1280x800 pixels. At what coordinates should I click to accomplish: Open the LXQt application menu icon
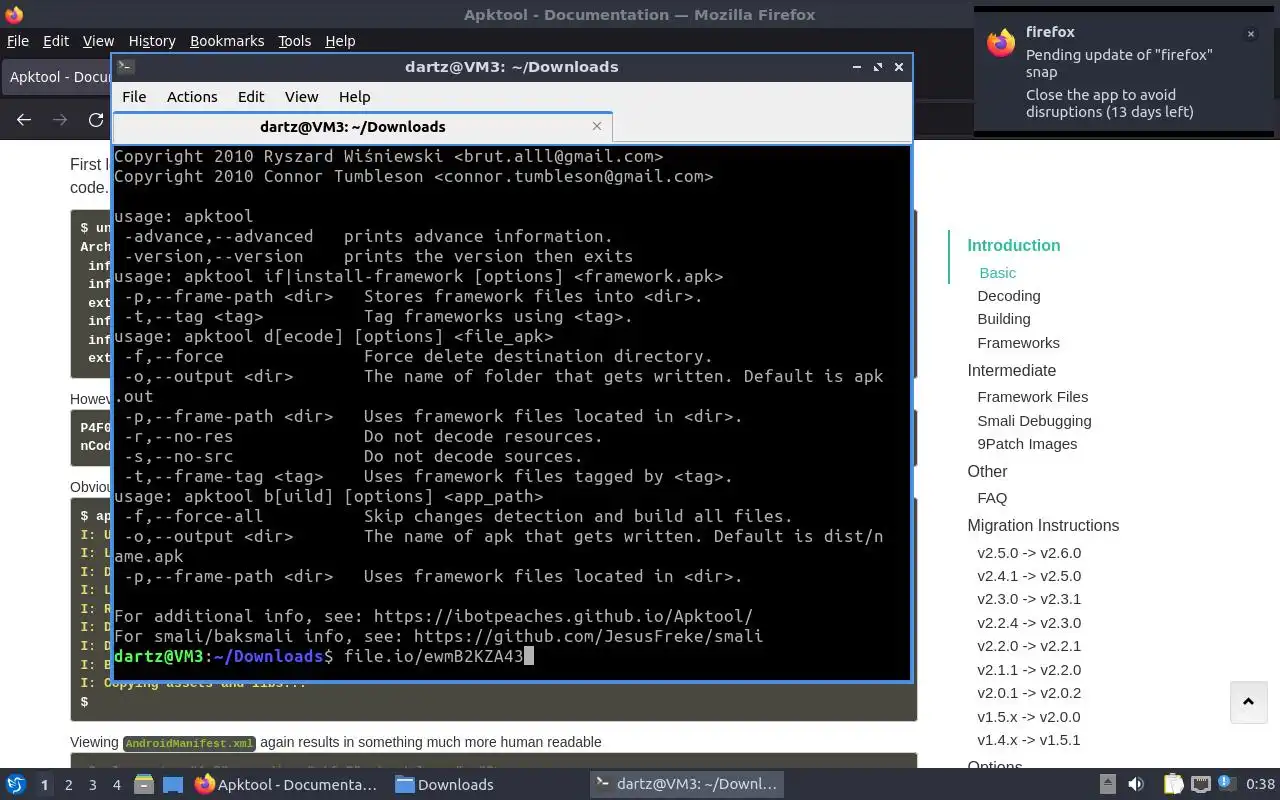click(15, 785)
